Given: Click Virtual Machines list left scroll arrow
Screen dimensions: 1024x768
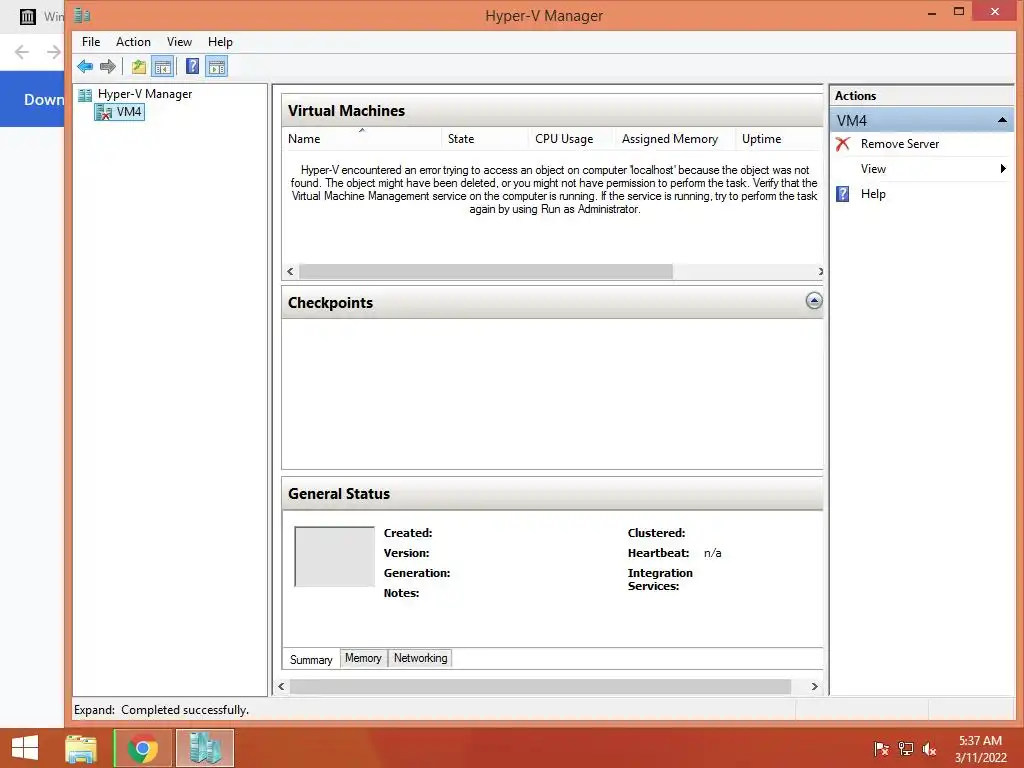Looking at the screenshot, I should coord(291,272).
